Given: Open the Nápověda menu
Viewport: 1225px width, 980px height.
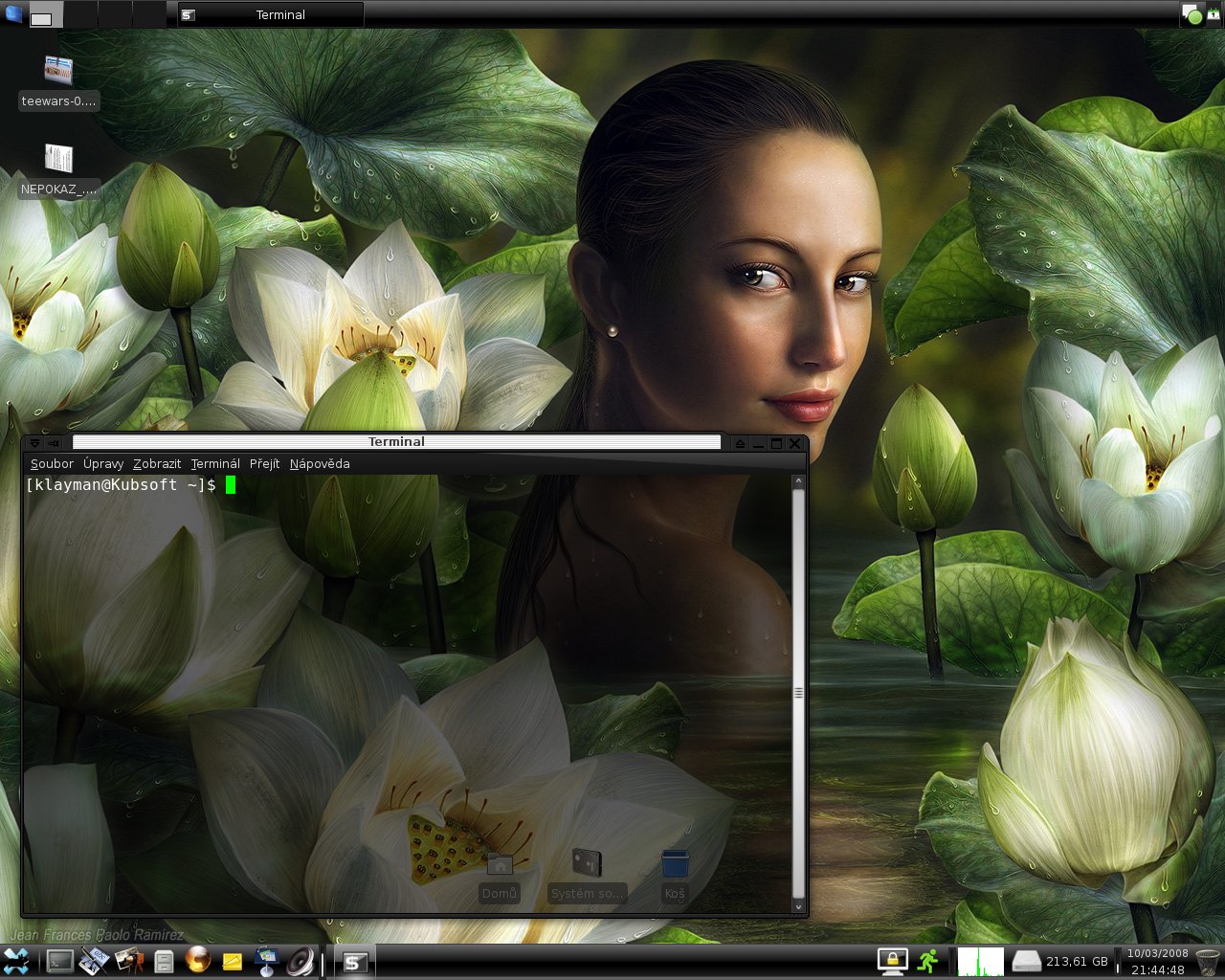Looking at the screenshot, I should [320, 463].
